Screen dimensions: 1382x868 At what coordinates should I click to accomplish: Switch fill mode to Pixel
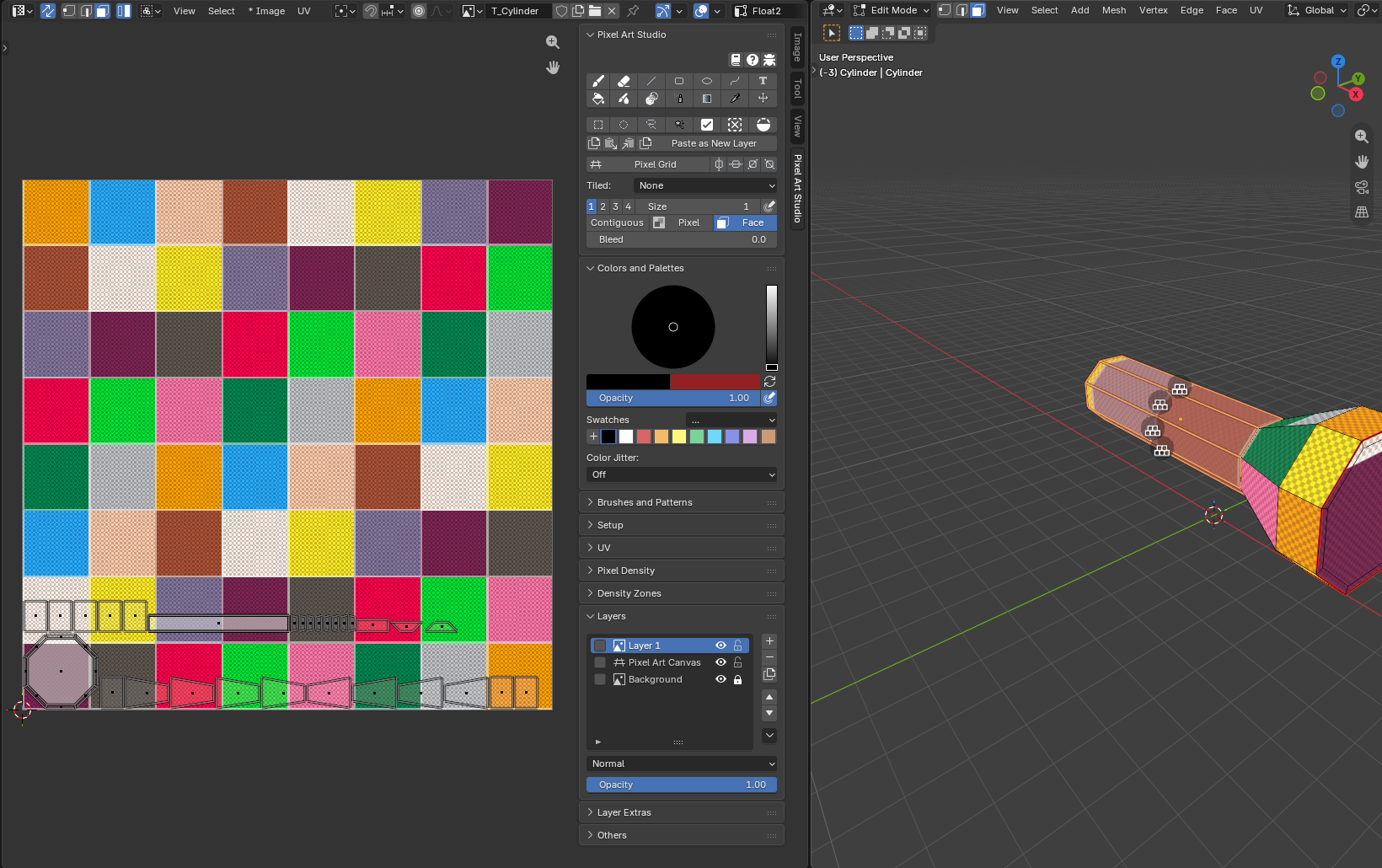[681, 222]
